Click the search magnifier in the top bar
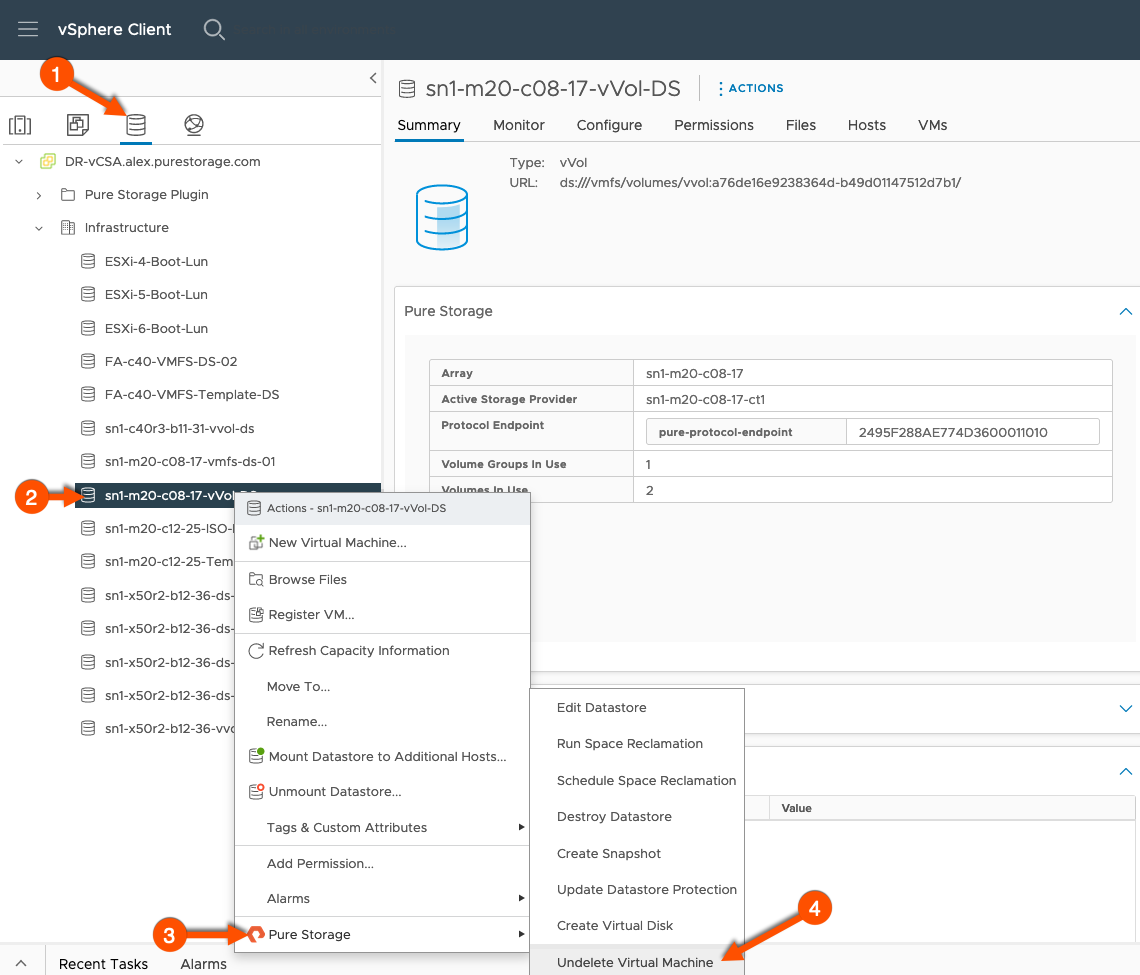The height and width of the screenshot is (975, 1140). (x=214, y=30)
